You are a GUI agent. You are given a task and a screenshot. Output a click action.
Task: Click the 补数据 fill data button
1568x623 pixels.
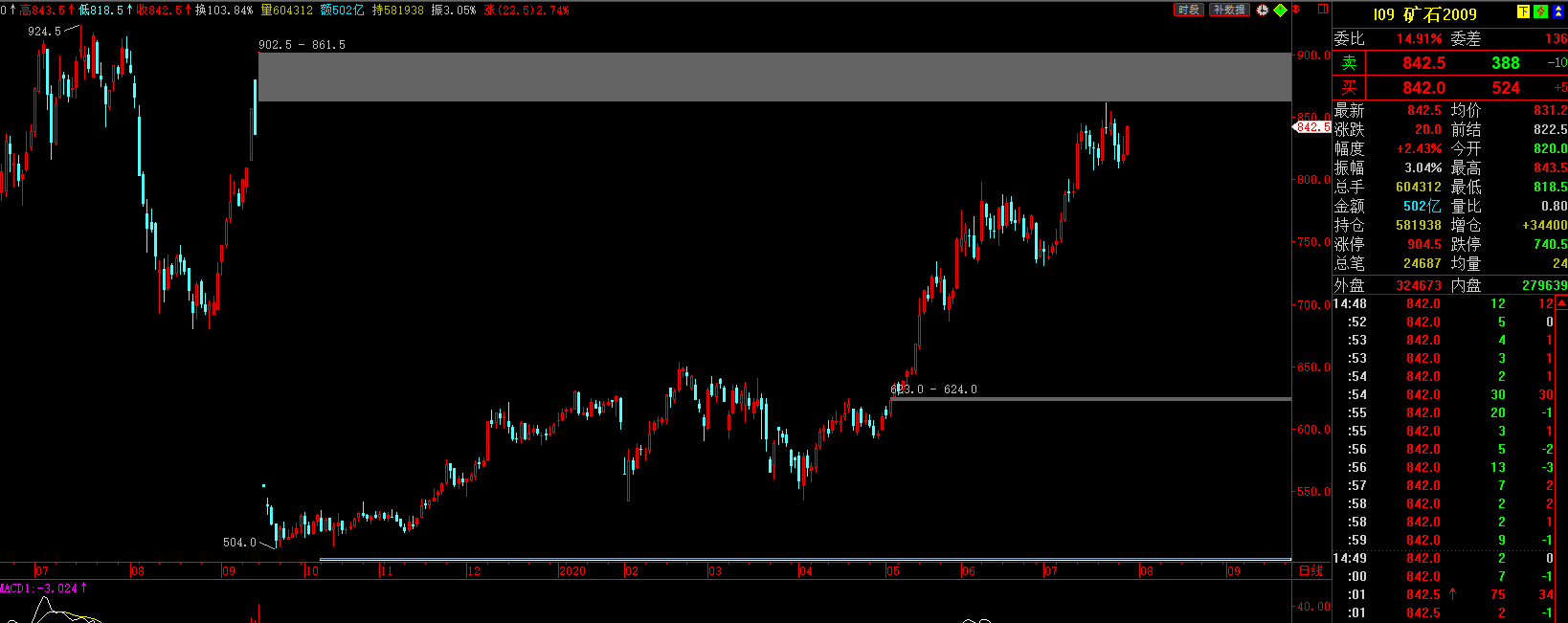coord(1229,10)
